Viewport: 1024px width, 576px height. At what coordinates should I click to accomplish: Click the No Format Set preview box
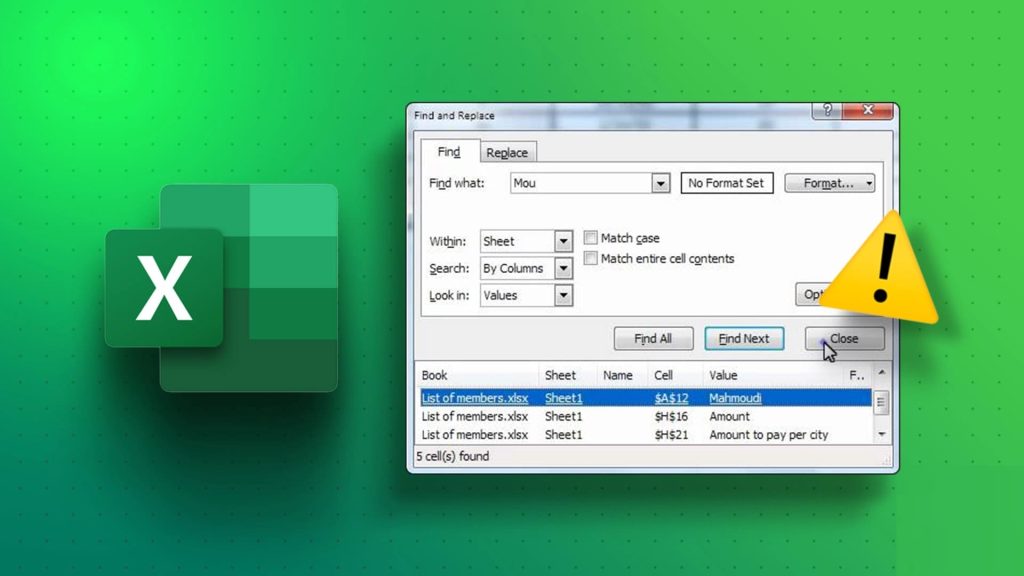(x=727, y=183)
